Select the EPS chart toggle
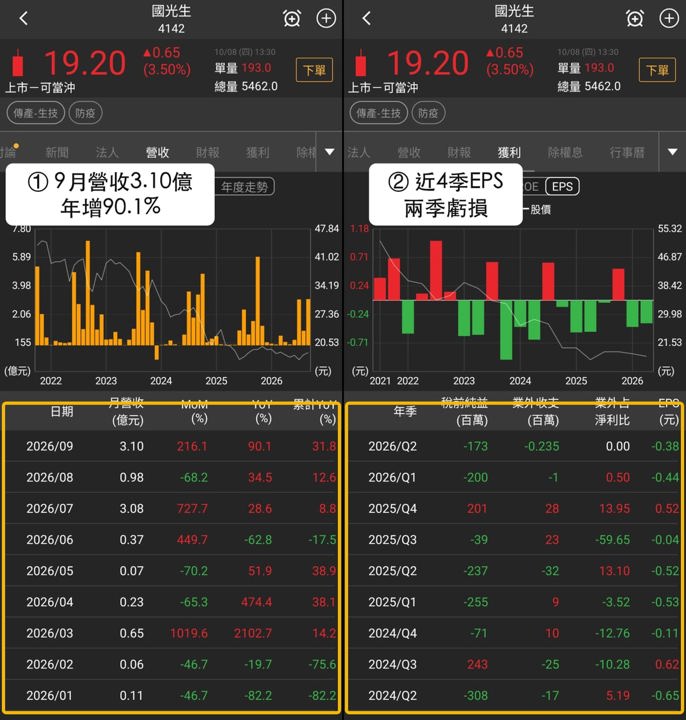 (x=562, y=186)
